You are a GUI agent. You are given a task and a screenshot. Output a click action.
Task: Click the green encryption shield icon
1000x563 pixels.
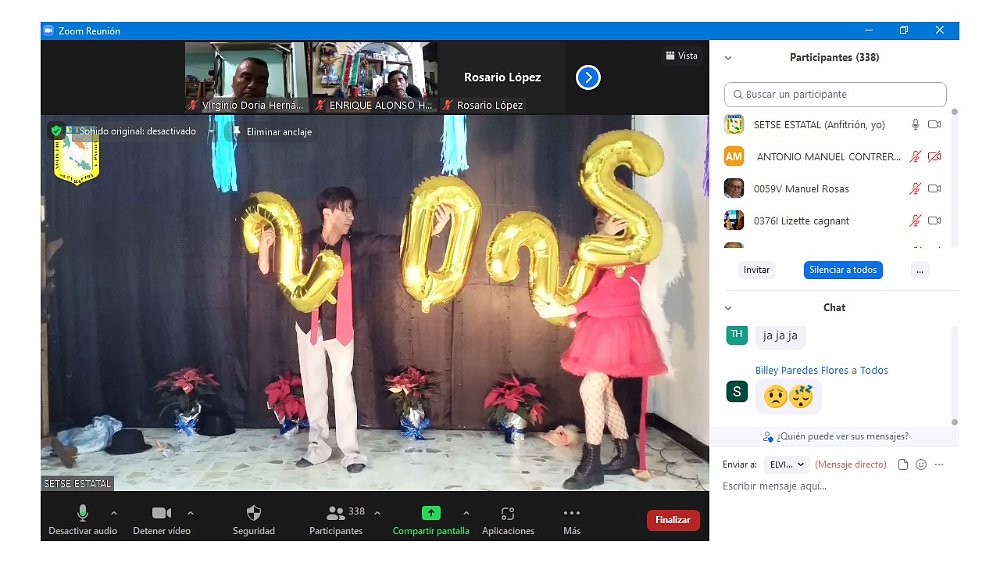point(56,131)
